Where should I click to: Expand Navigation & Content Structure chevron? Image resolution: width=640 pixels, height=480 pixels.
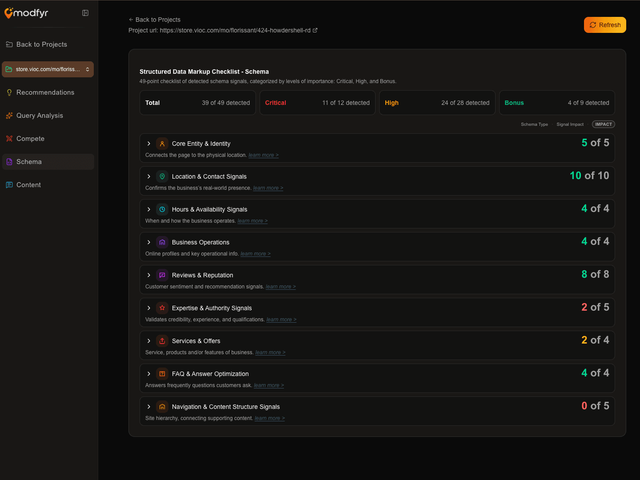(149, 407)
